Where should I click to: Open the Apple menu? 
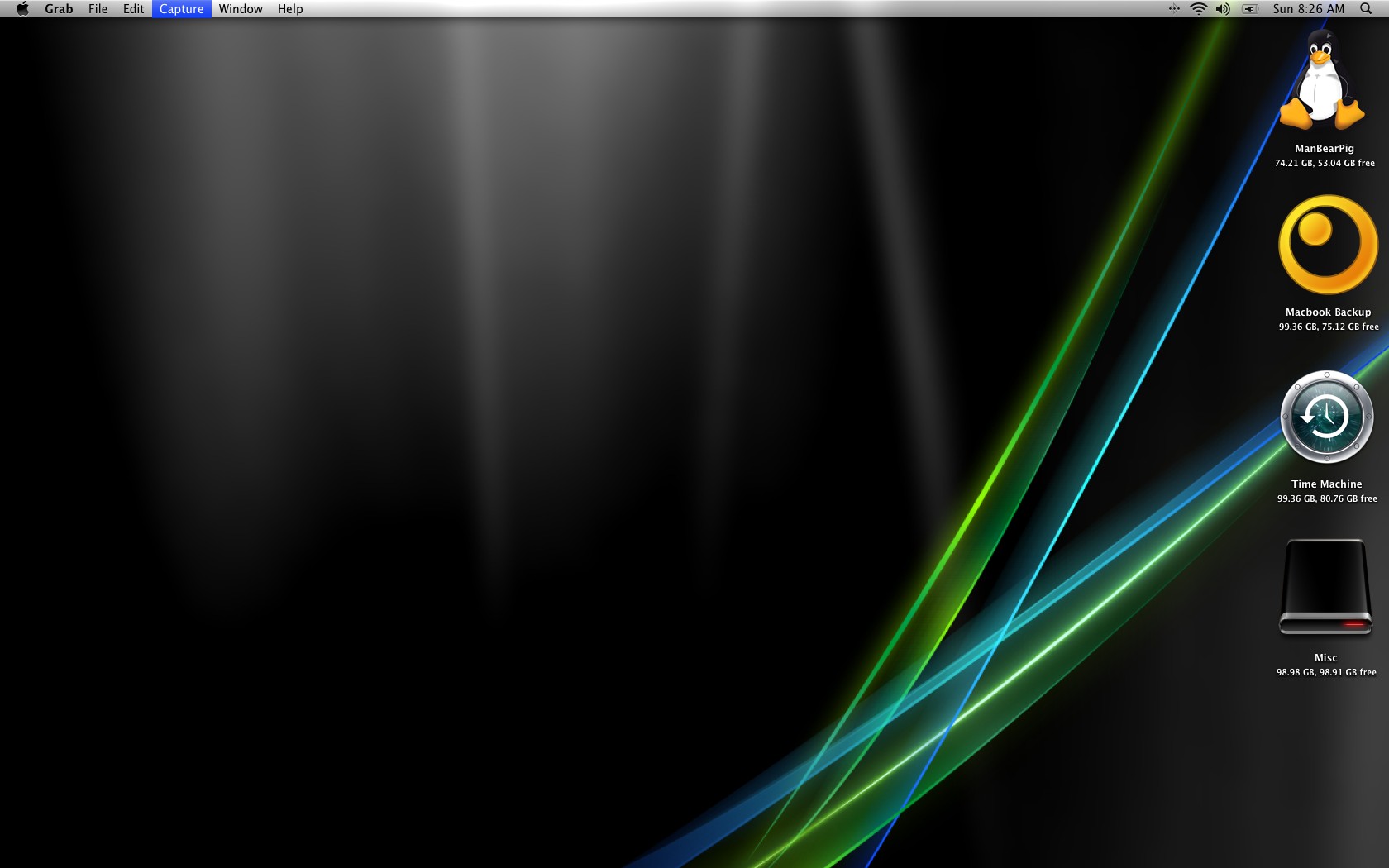click(x=22, y=8)
